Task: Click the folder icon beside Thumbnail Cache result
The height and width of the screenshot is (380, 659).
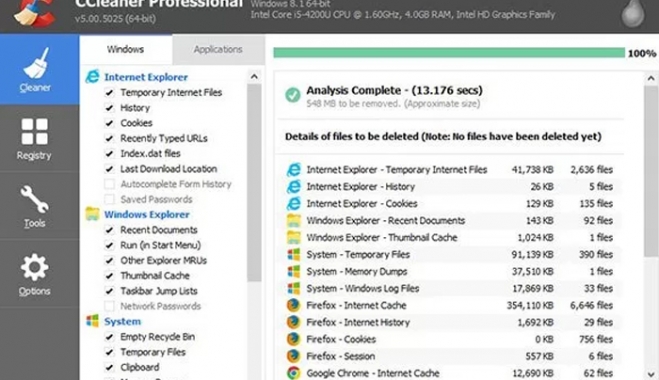Action: pos(294,237)
